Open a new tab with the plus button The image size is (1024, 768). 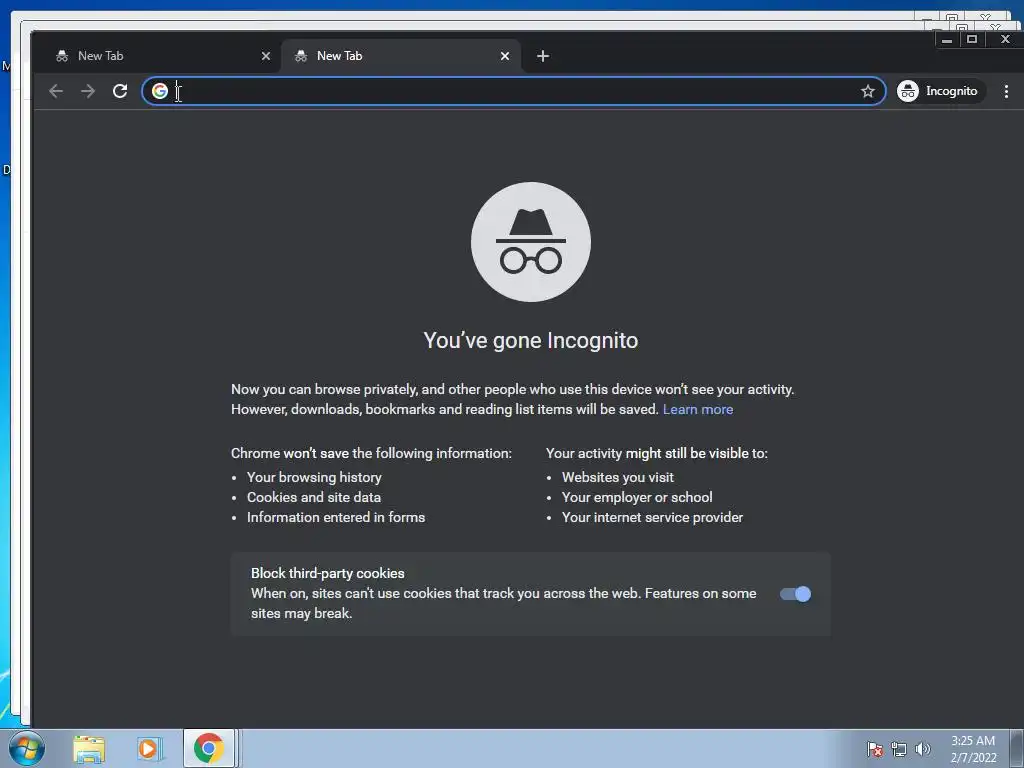[x=543, y=56]
